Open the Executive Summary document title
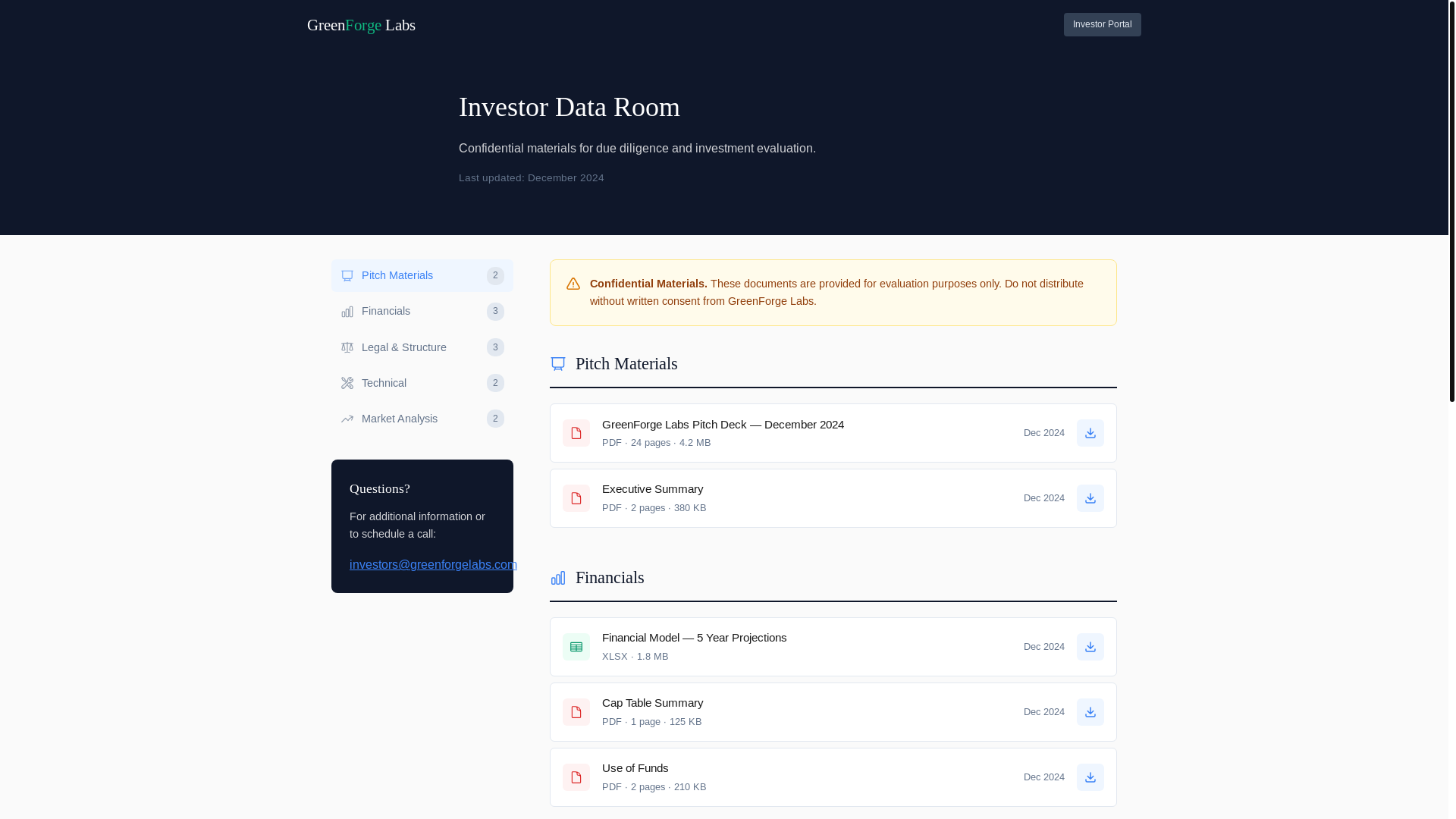This screenshot has width=1456, height=819. [x=652, y=488]
